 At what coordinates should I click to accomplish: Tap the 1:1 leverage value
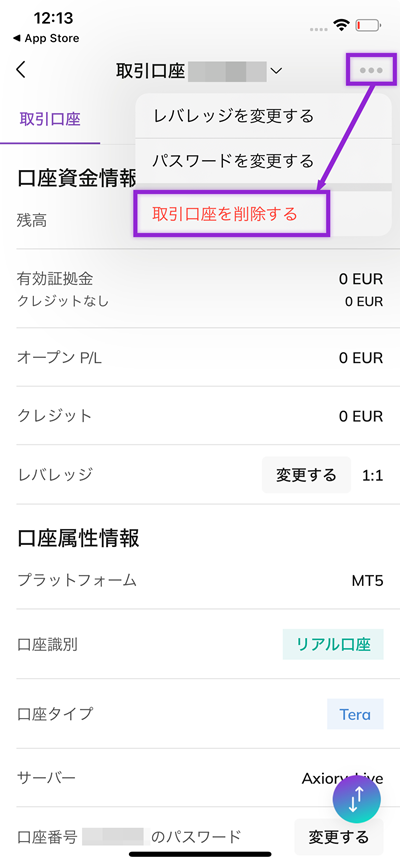point(372,475)
